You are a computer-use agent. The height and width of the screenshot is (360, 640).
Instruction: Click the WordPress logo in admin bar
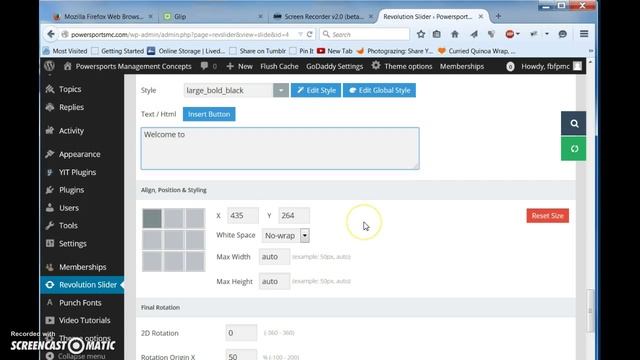pyautogui.click(x=49, y=66)
